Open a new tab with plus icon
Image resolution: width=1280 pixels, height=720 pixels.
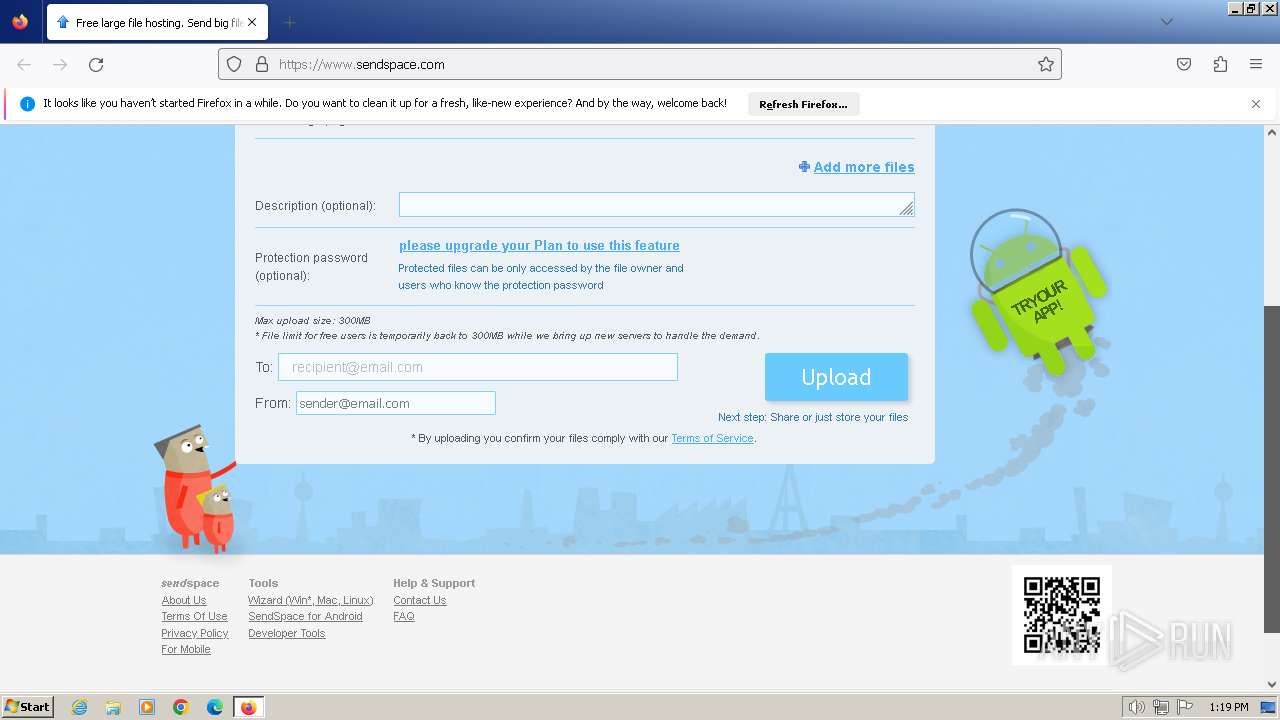(x=289, y=22)
